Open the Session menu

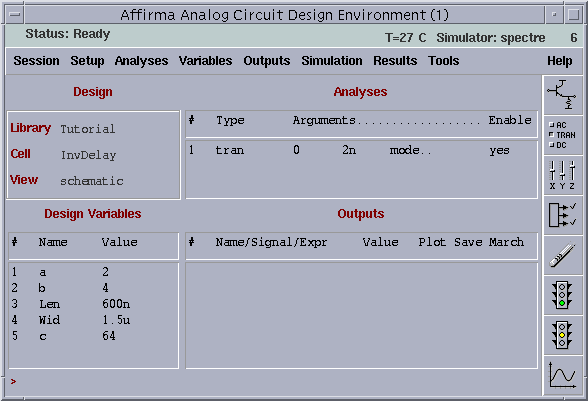point(36,61)
